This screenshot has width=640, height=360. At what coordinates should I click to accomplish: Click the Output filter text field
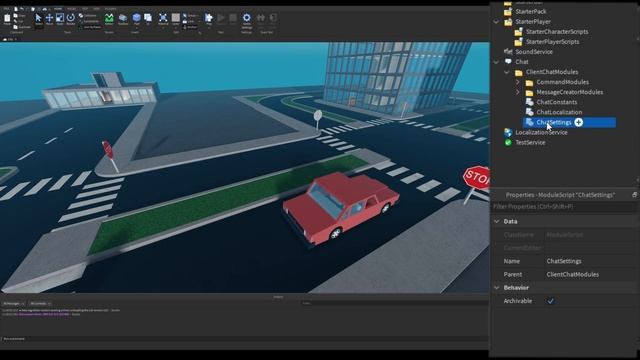coord(394,304)
